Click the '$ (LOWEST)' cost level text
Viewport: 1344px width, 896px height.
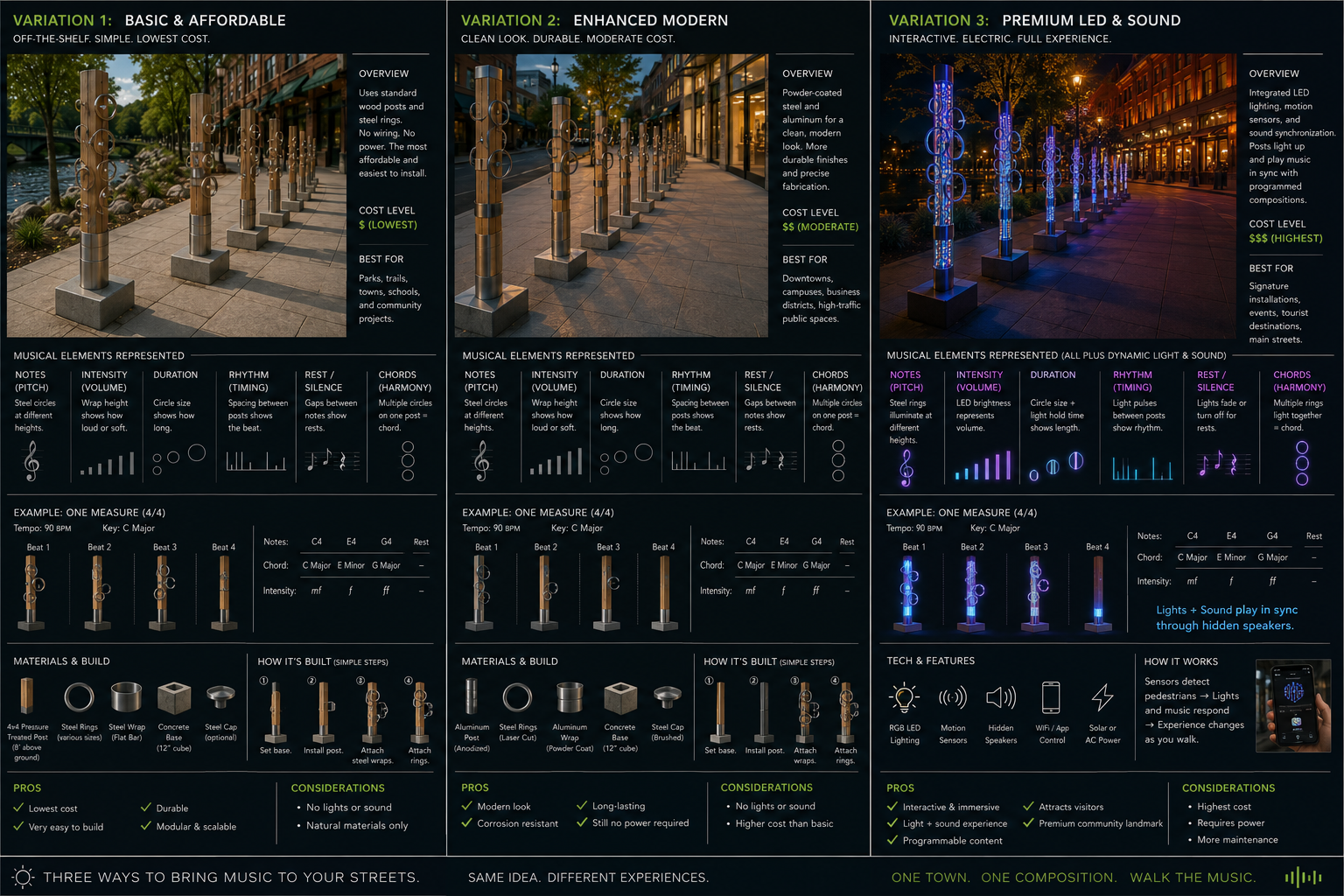click(x=388, y=225)
